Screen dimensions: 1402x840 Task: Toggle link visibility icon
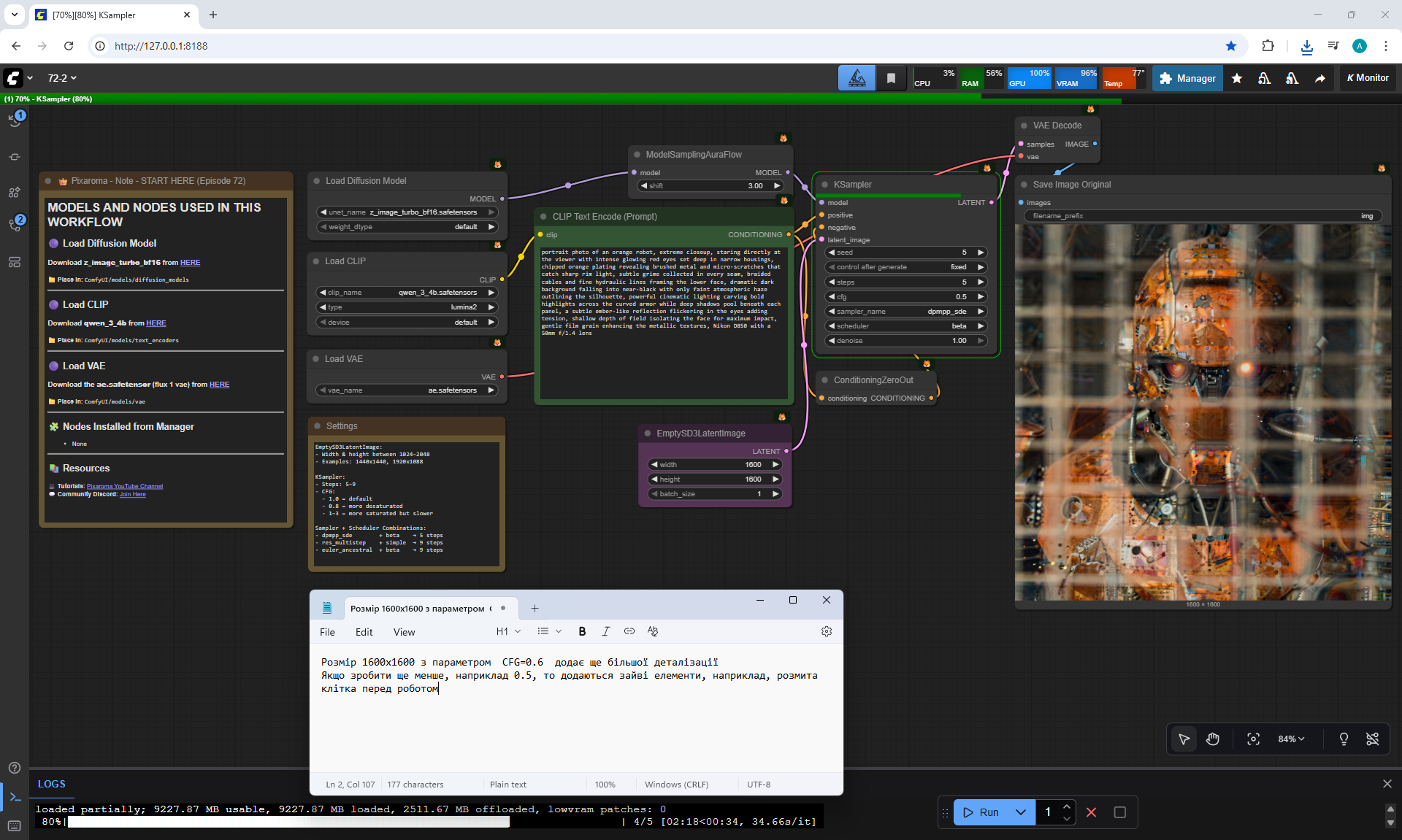(1372, 739)
